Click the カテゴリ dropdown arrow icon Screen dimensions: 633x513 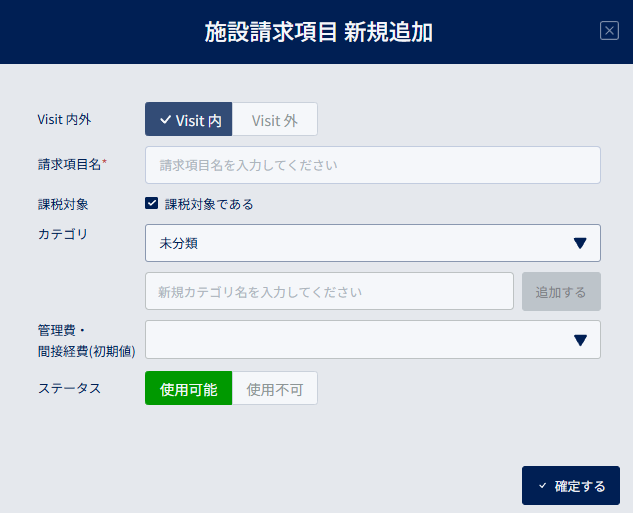pos(580,243)
